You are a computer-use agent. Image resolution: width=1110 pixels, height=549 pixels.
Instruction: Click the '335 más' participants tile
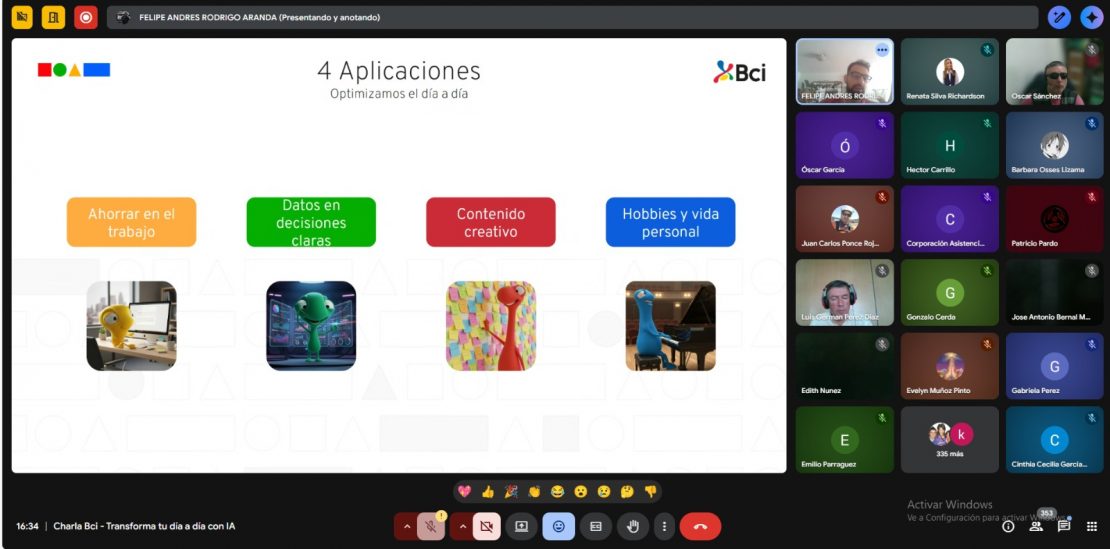[950, 439]
